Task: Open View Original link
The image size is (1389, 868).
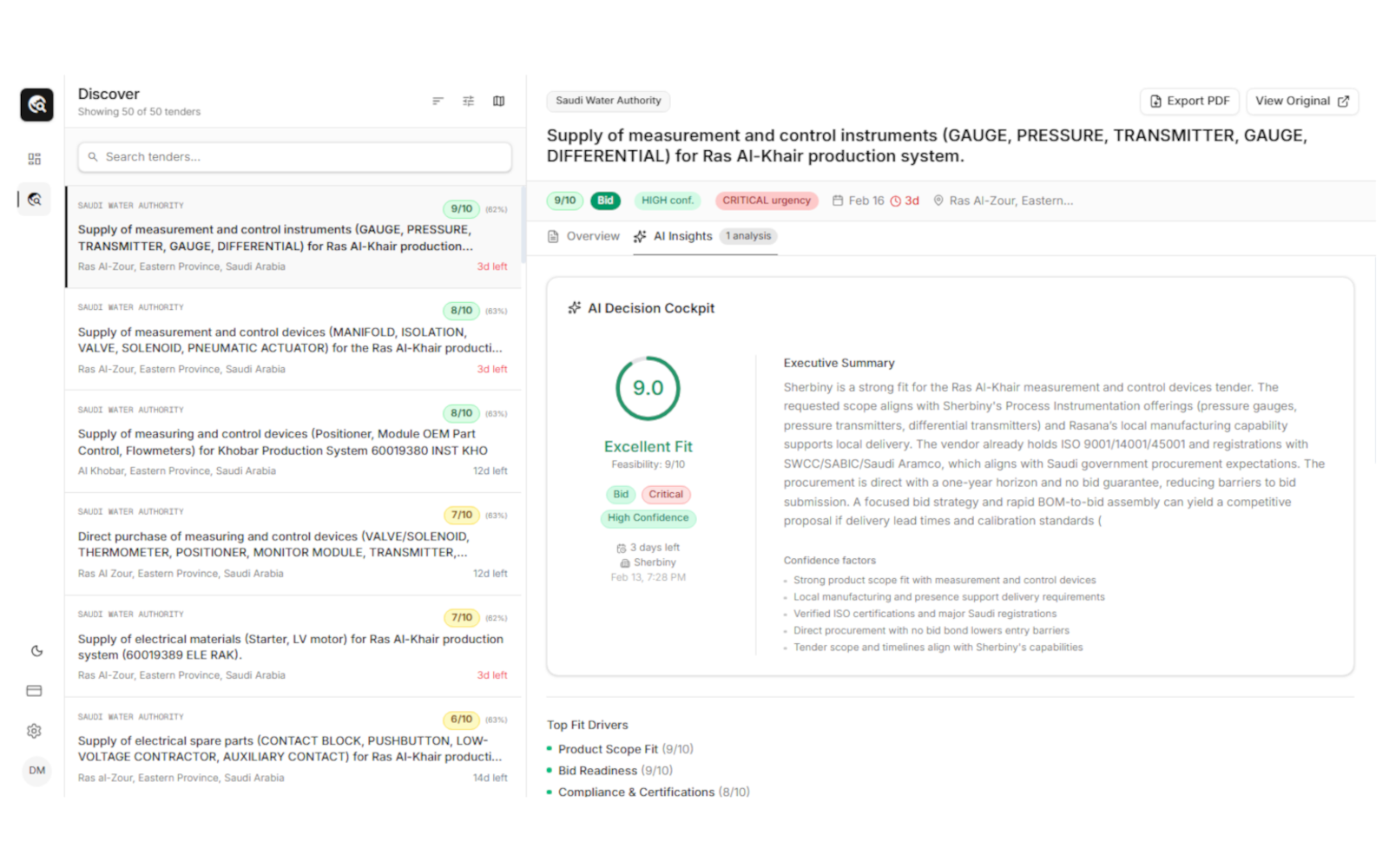Action: tap(1301, 101)
